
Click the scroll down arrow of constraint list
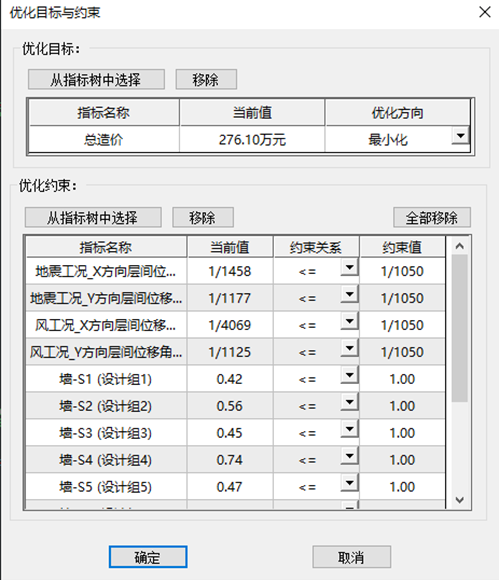[x=459, y=500]
